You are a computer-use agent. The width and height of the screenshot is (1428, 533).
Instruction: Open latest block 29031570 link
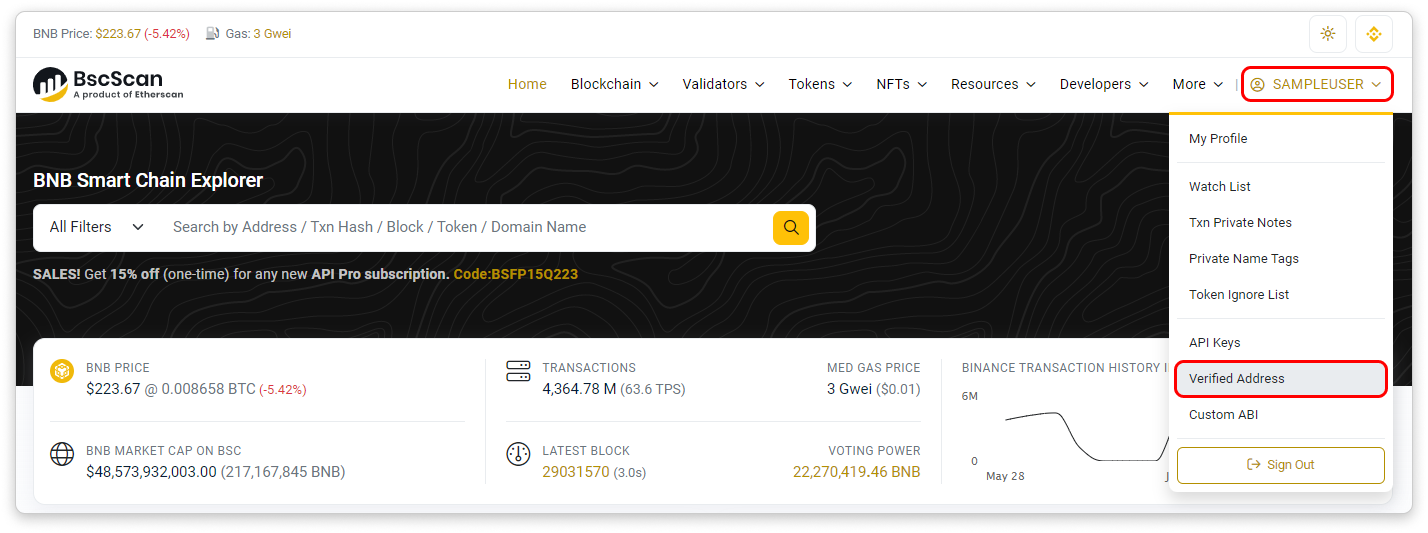point(575,472)
